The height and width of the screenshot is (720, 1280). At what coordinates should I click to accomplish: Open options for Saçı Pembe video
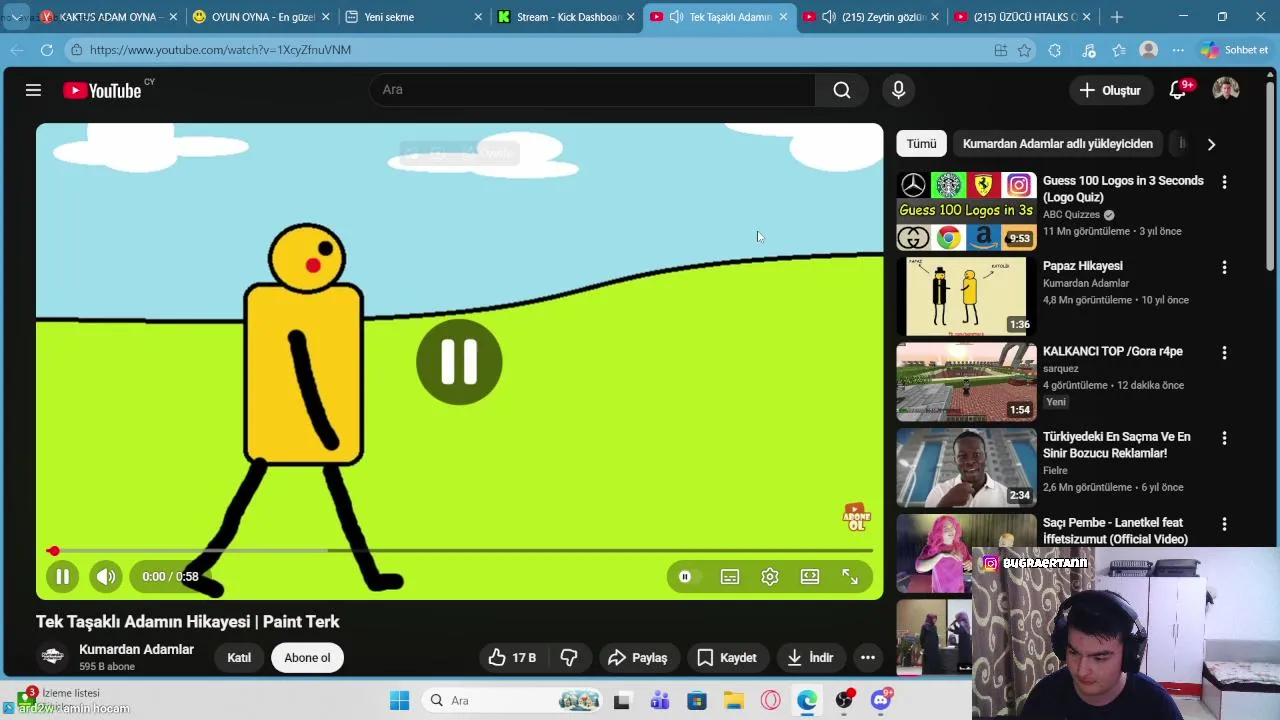click(x=1224, y=524)
